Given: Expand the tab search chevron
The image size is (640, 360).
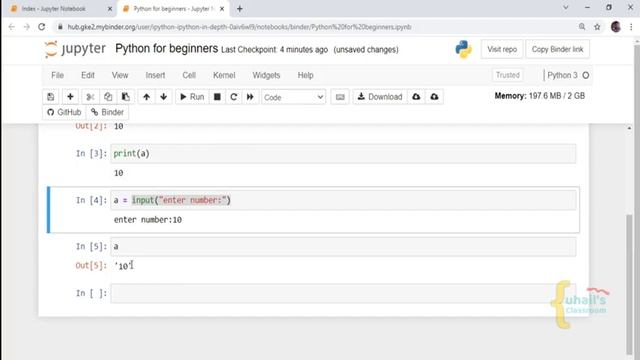Looking at the screenshot, I should [566, 7].
